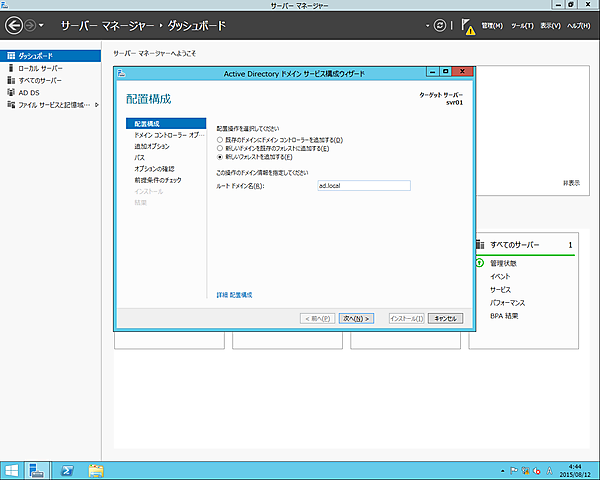Click 非表示 link in welcome panel
This screenshot has width=600, height=480.
pyautogui.click(x=571, y=183)
